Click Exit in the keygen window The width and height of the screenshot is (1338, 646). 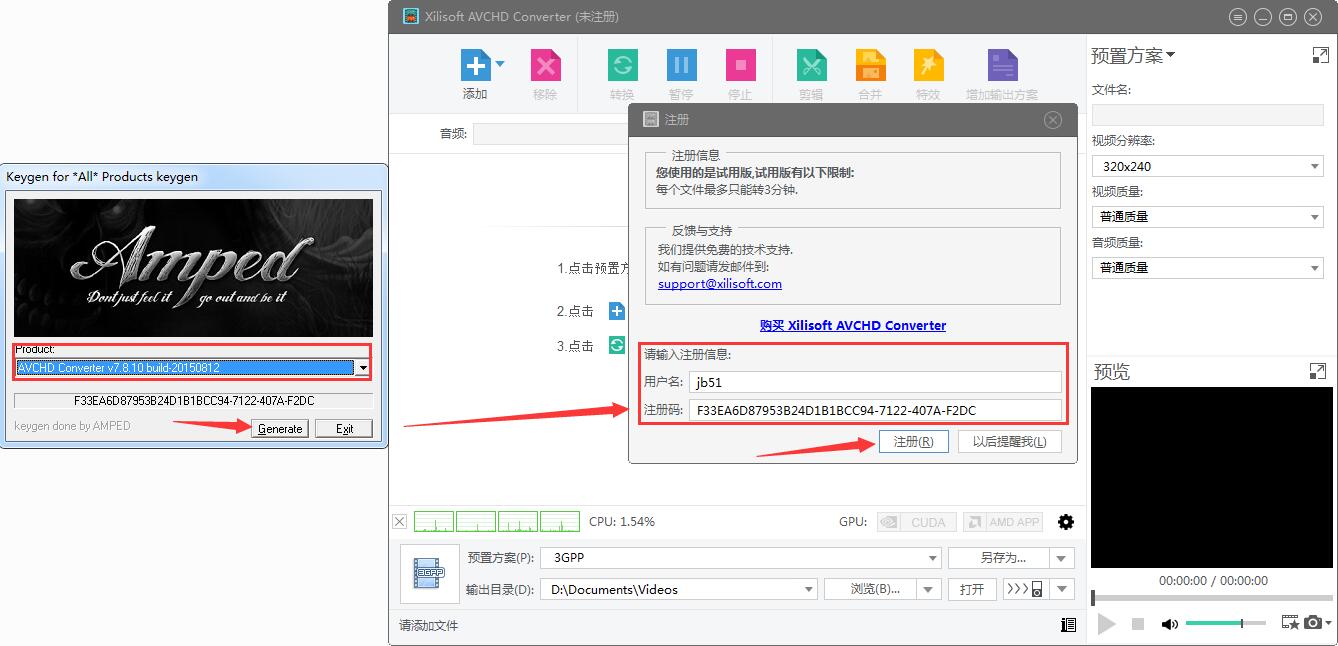pyautogui.click(x=344, y=428)
